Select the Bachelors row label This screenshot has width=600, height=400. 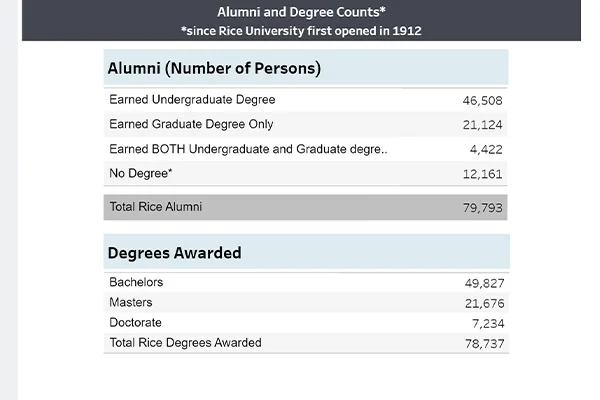(136, 283)
